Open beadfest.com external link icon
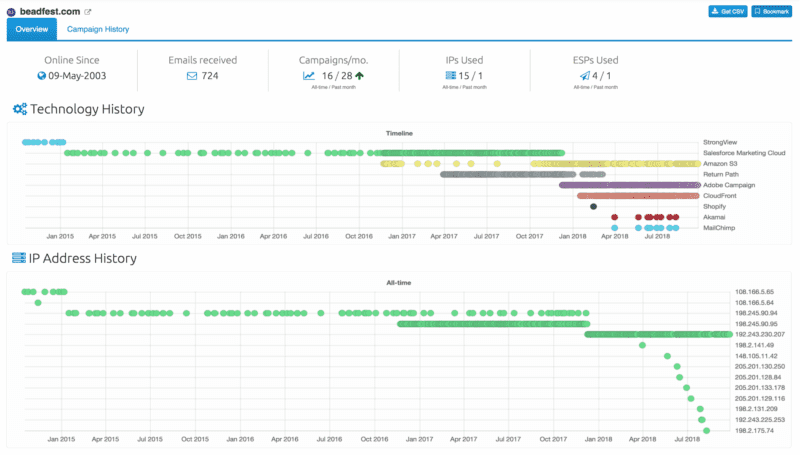This screenshot has width=800, height=455. point(87,12)
